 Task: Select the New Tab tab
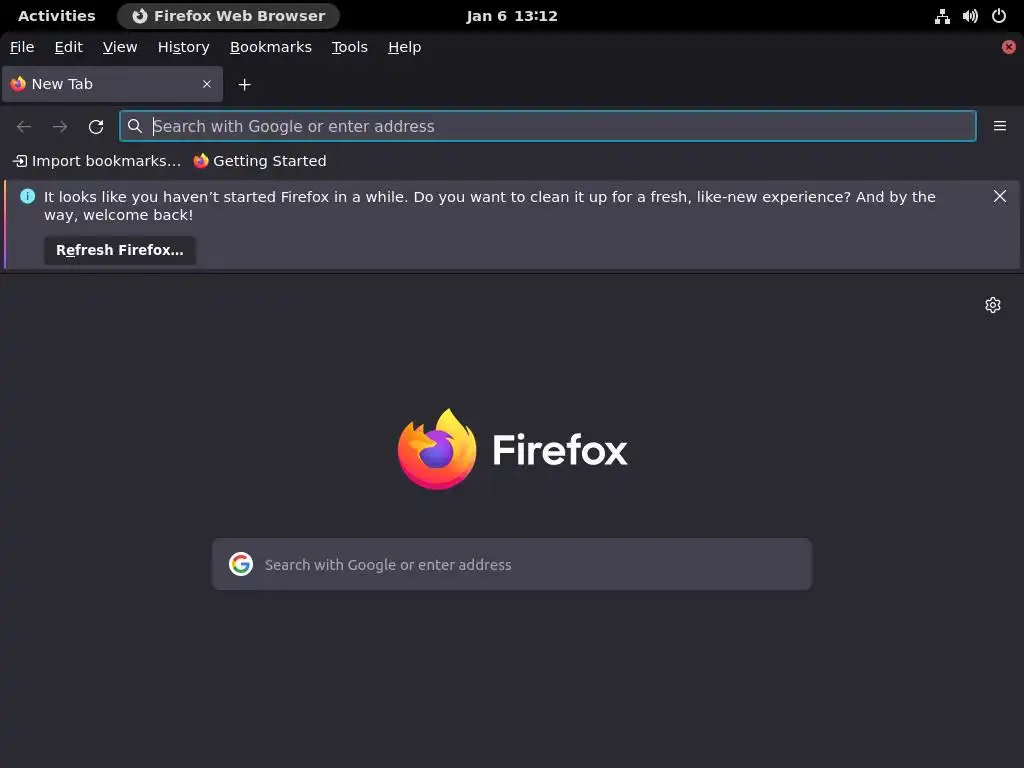coord(112,84)
